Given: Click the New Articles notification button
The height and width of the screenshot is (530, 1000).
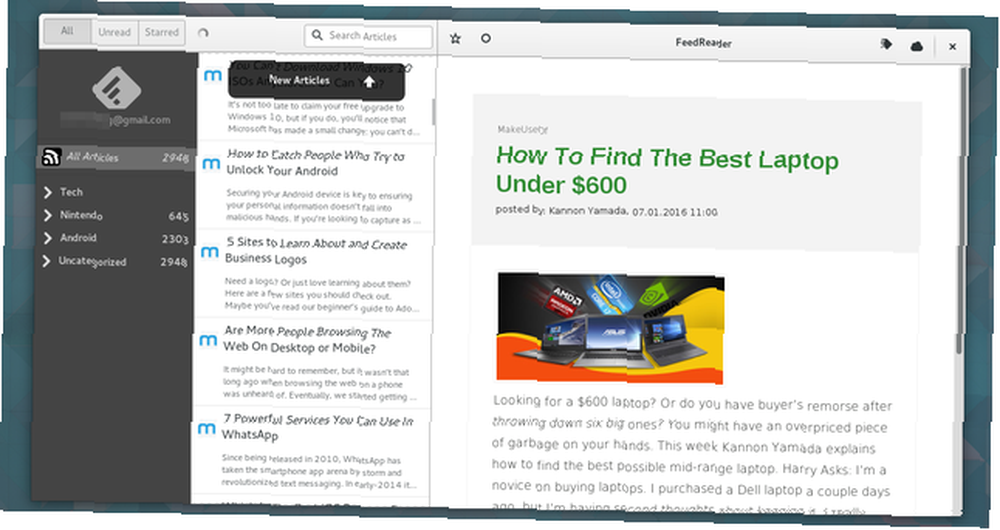Looking at the screenshot, I should pyautogui.click(x=316, y=81).
